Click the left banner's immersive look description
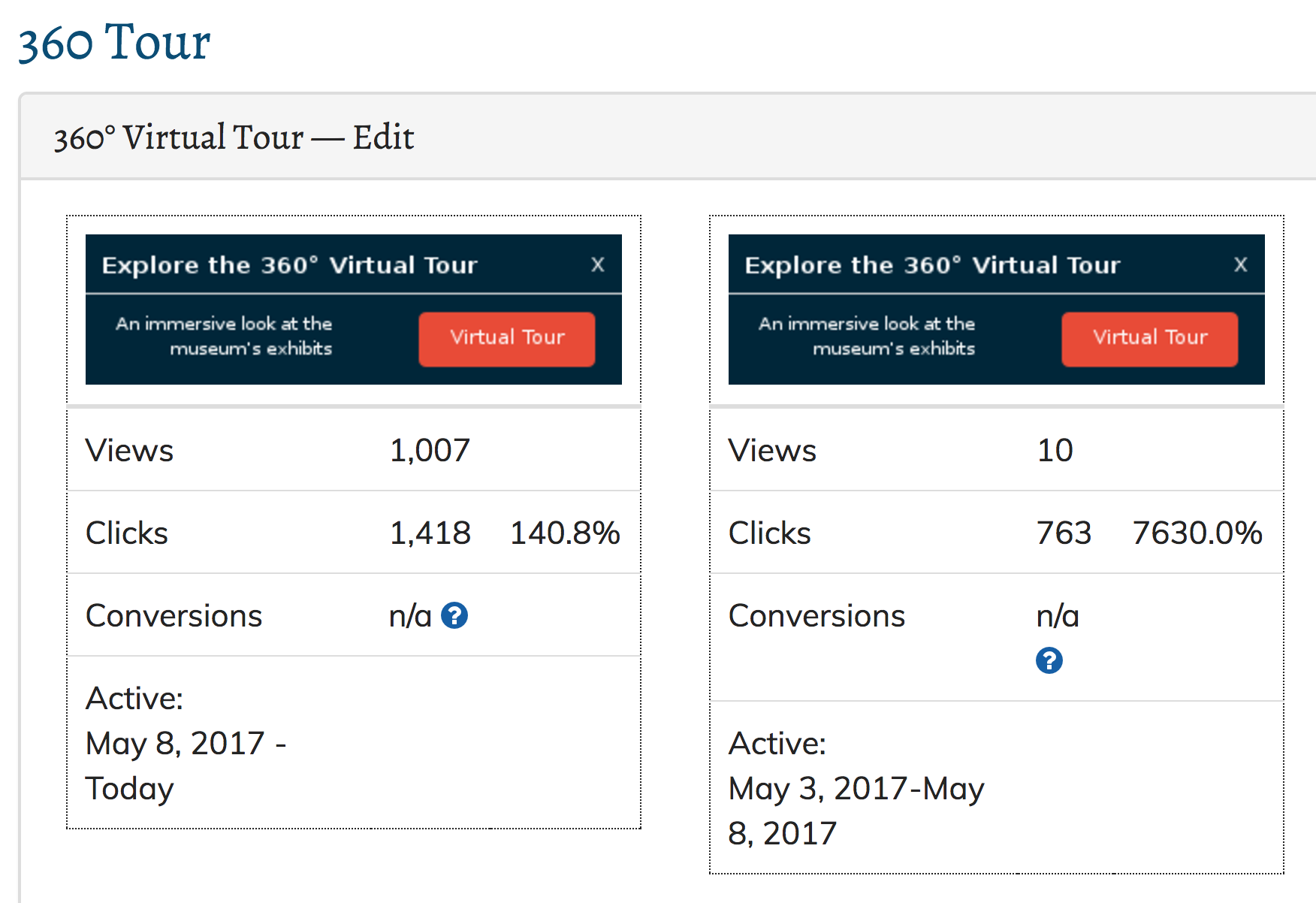Screen dimensions: 1316x903 click(x=224, y=336)
